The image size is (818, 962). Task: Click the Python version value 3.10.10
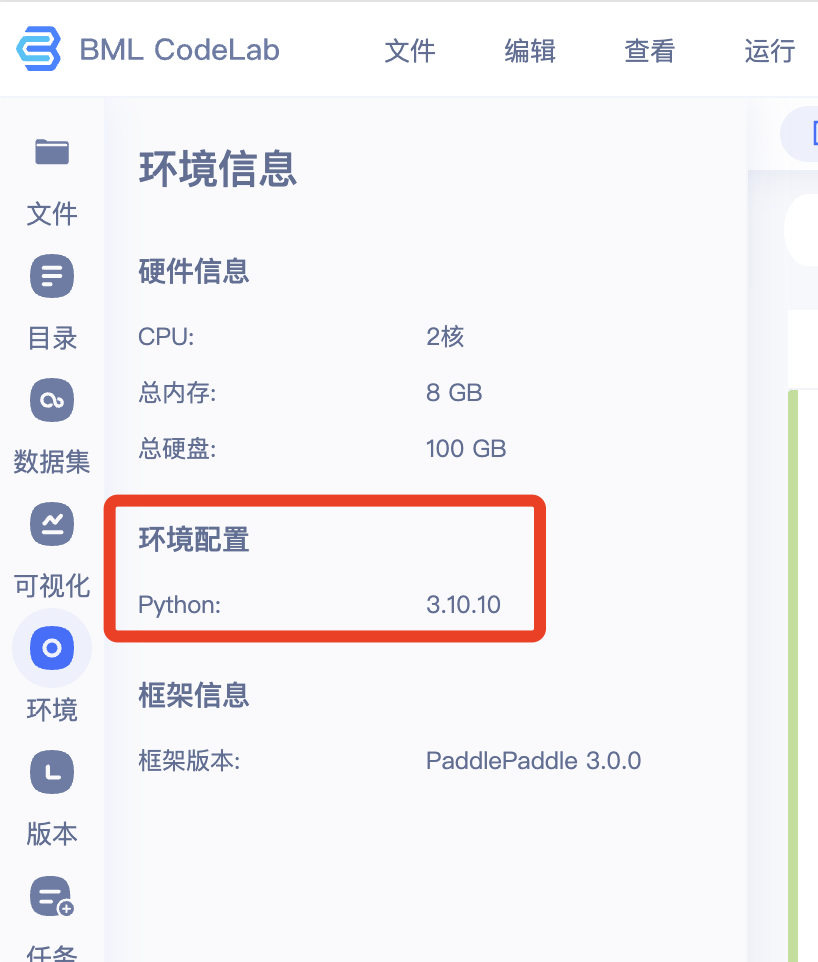point(463,604)
